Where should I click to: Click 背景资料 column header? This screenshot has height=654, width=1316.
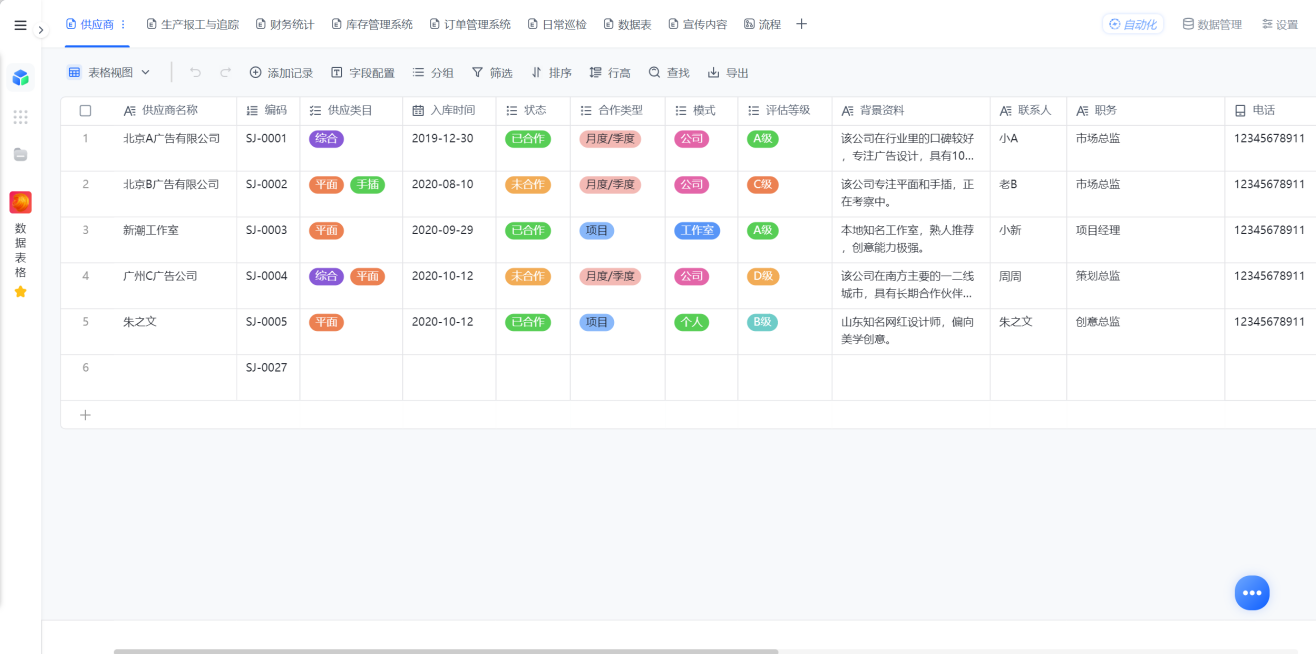click(x=911, y=111)
